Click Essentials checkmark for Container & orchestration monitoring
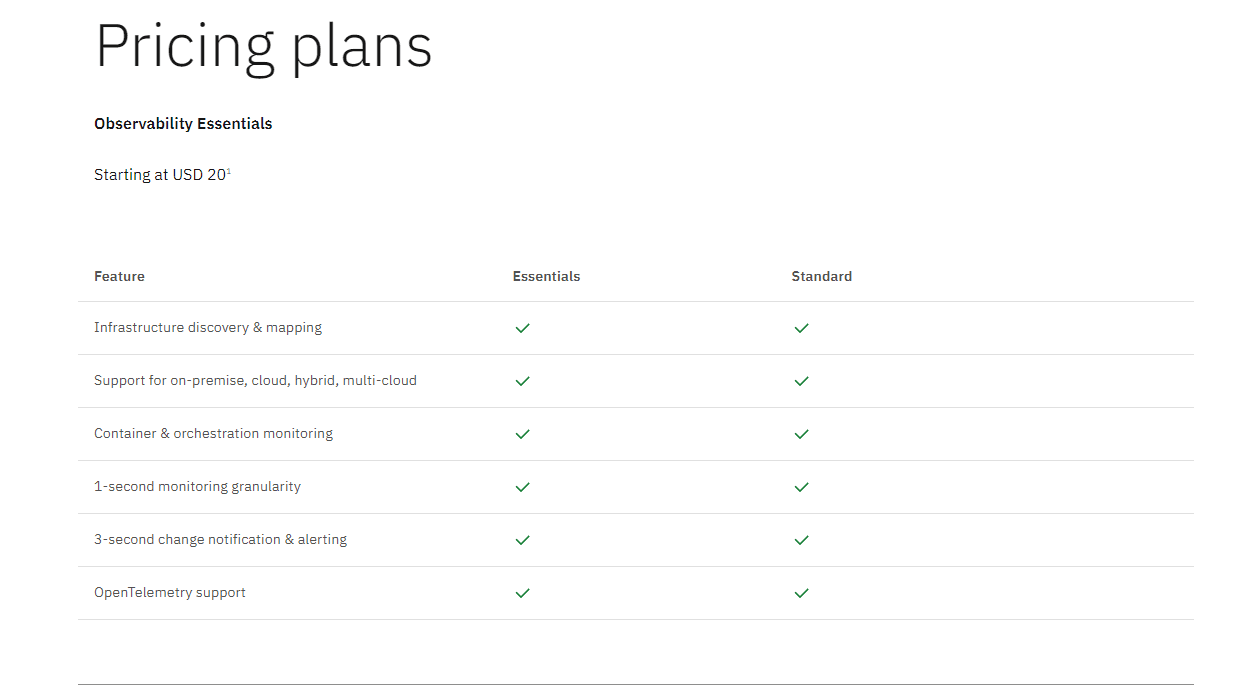The image size is (1247, 687). [522, 434]
